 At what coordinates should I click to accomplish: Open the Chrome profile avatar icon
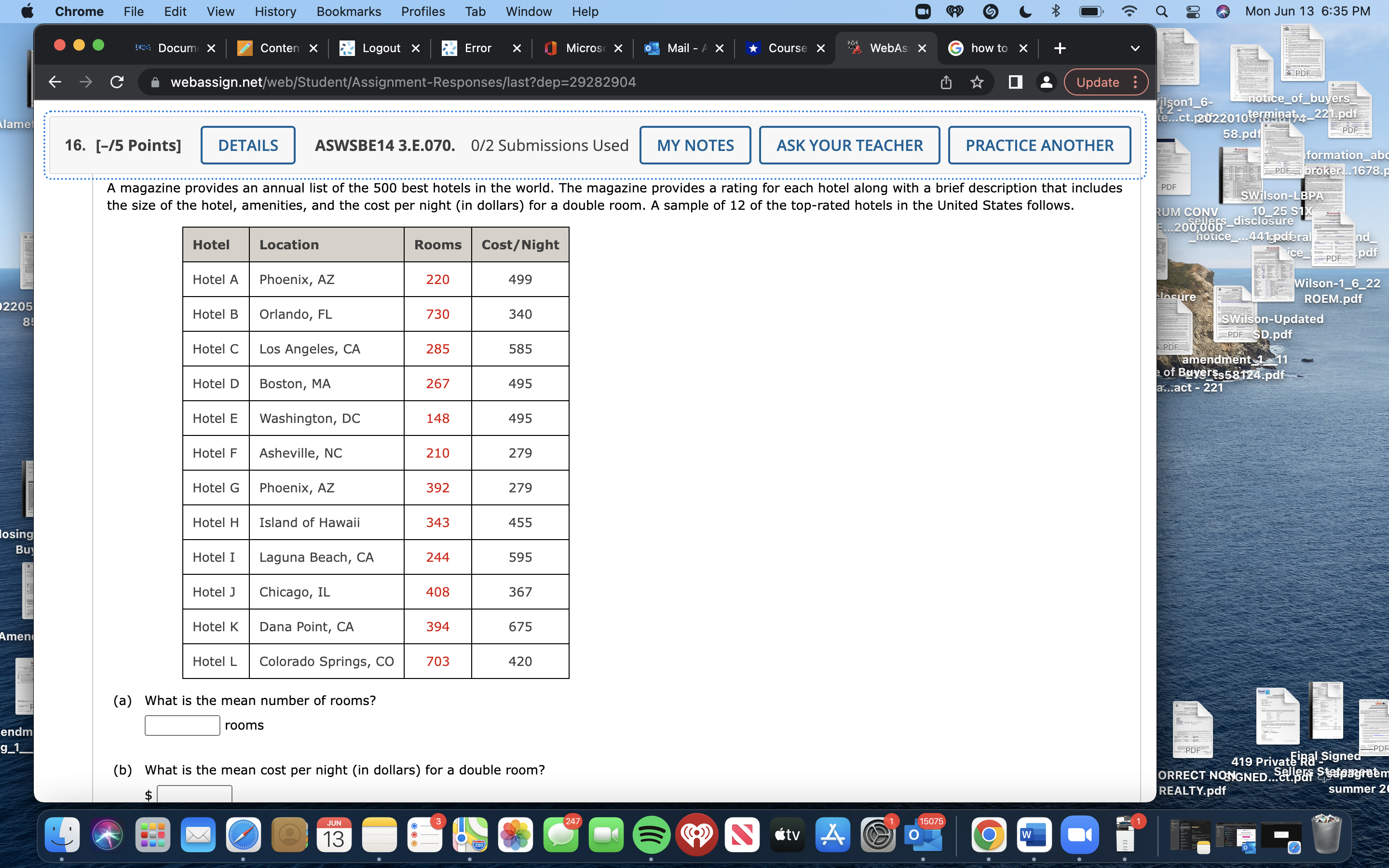(x=1046, y=82)
